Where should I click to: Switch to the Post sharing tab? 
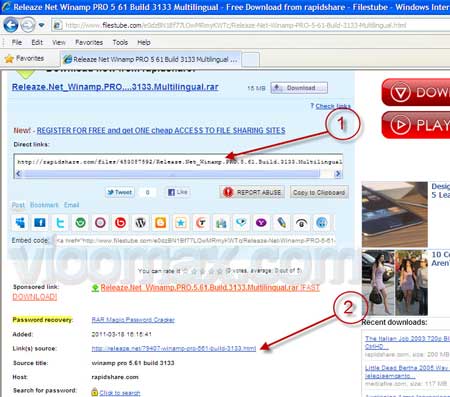tap(18, 205)
